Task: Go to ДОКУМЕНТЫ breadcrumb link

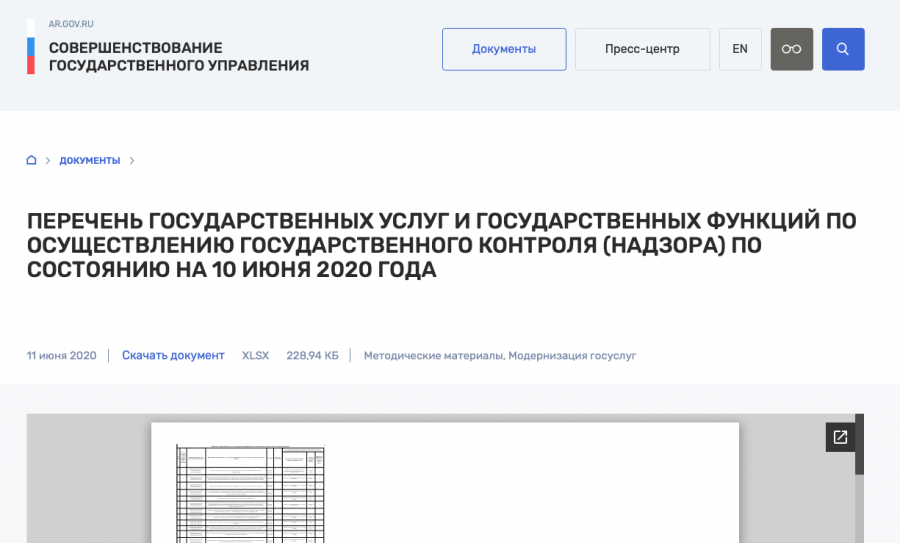Action: click(x=89, y=160)
